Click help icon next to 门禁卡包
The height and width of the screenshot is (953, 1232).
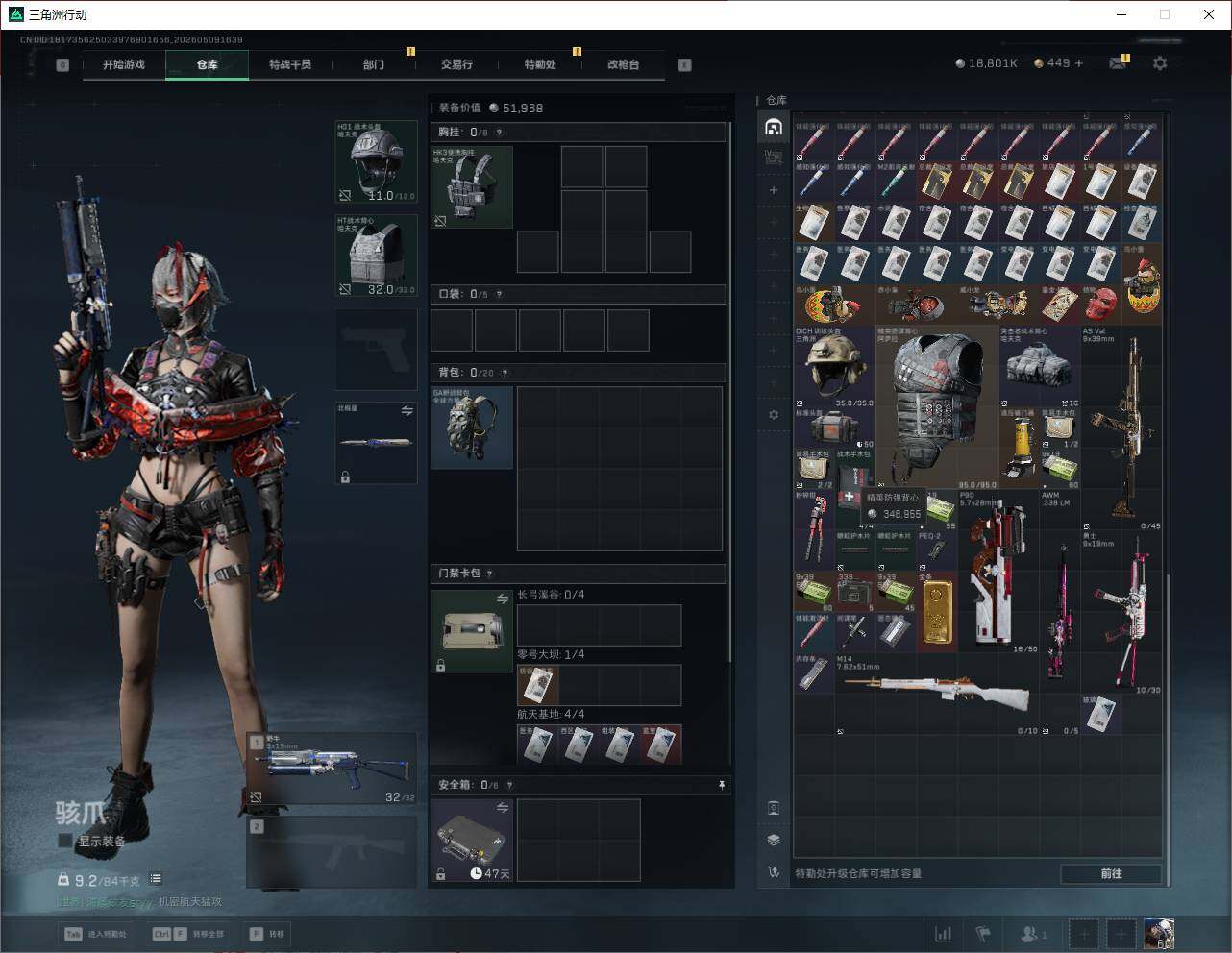click(x=489, y=574)
